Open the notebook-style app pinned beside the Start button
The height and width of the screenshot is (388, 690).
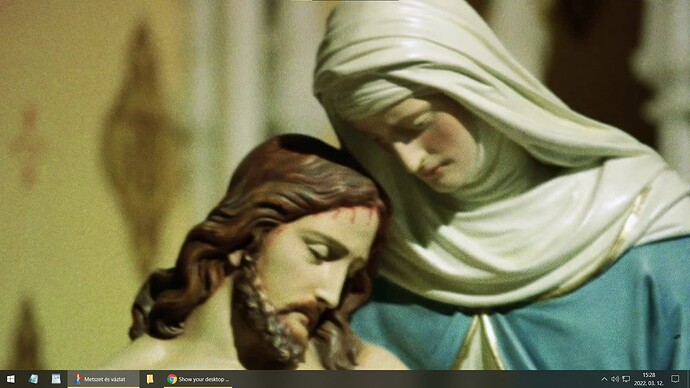[x=33, y=379]
